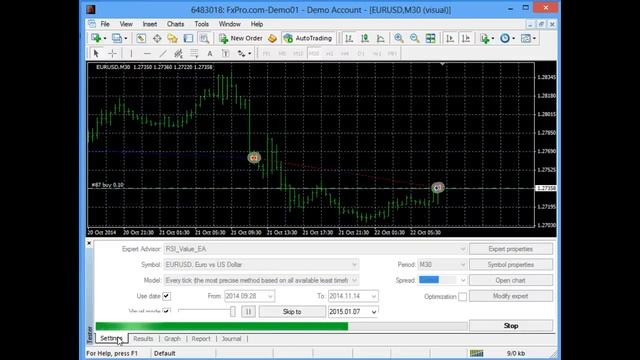Click the New Order button
Viewport: 640px width, 360px height.
pyautogui.click(x=241, y=38)
